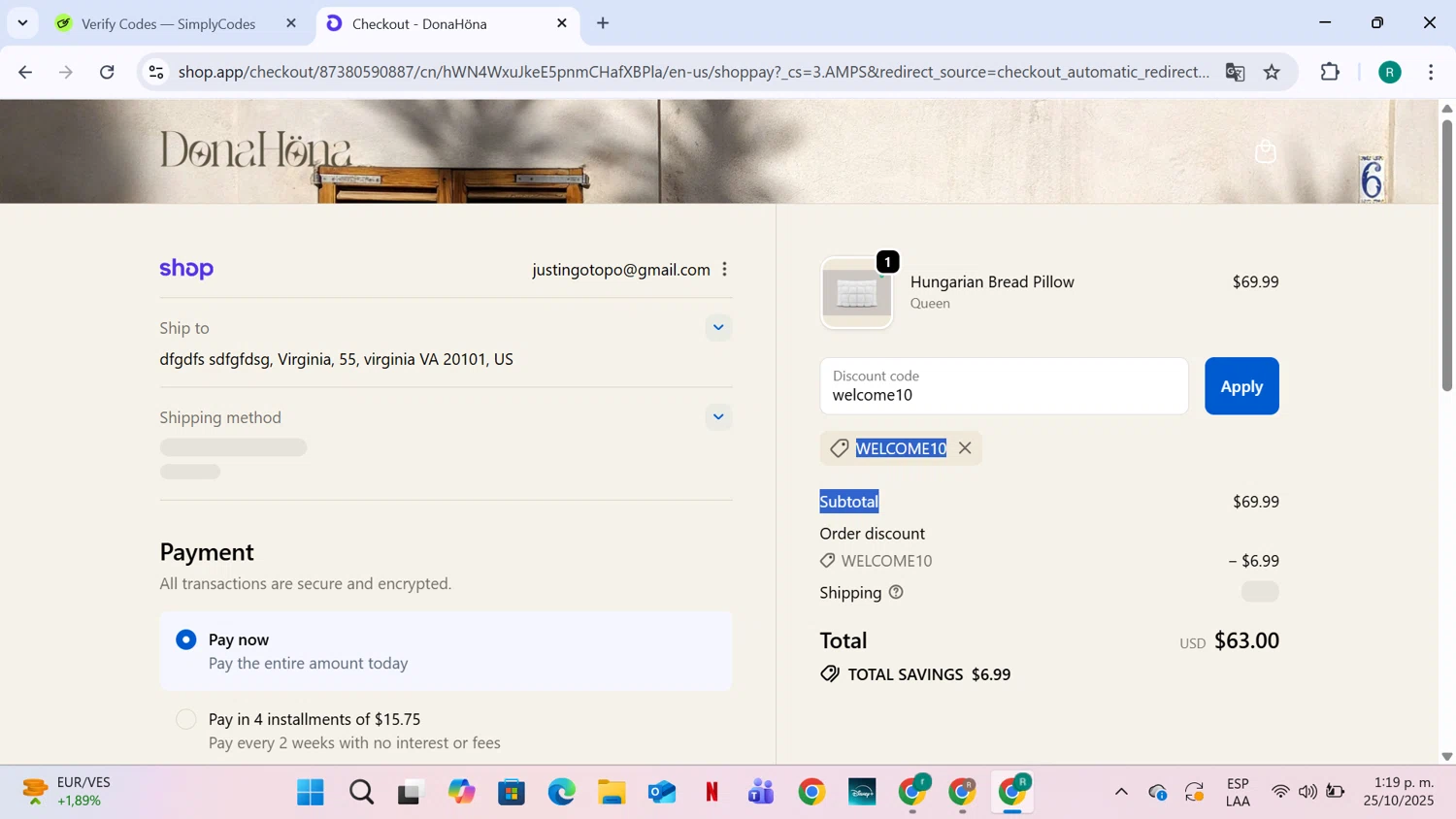Open the volume speaker icon
The height and width of the screenshot is (819, 1456).
pyautogui.click(x=1307, y=792)
